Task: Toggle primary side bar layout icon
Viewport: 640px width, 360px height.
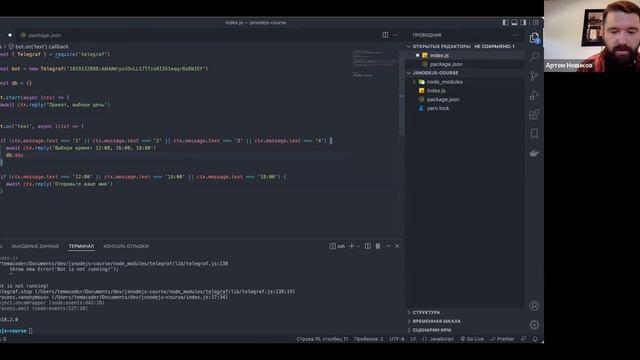Action: [x=505, y=22]
